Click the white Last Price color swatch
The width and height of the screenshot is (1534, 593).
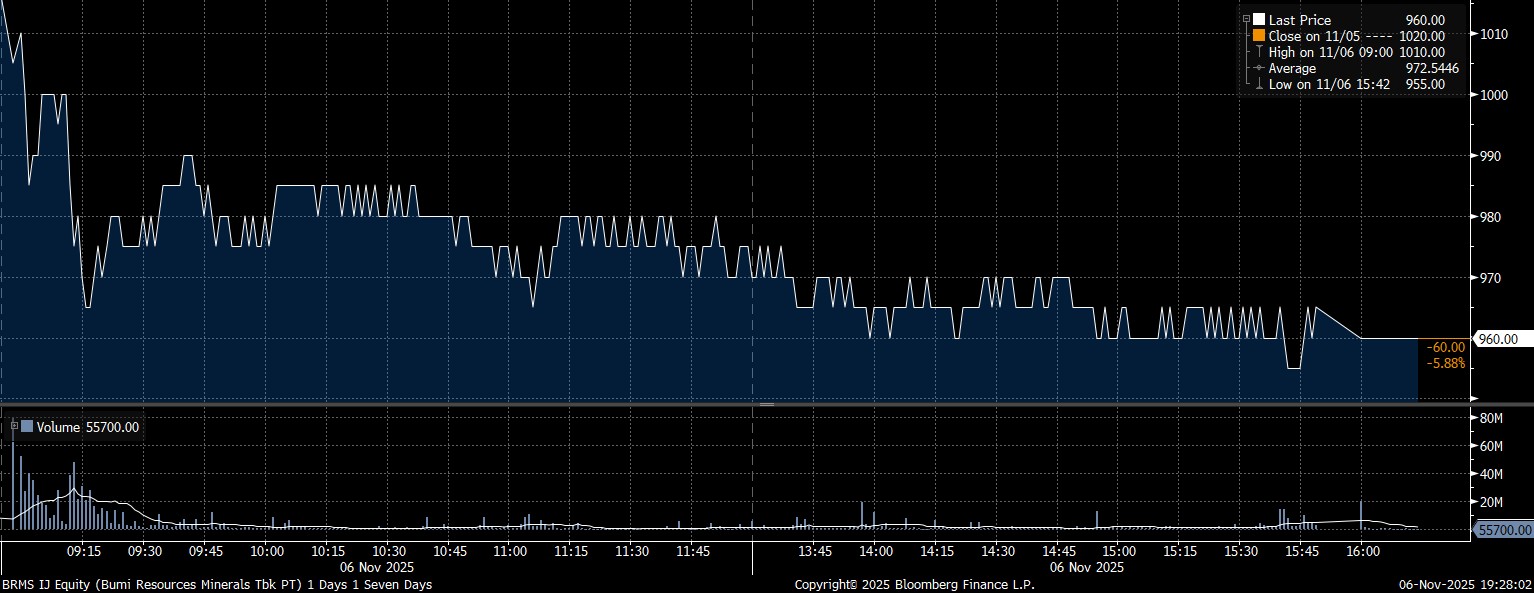[x=1259, y=20]
